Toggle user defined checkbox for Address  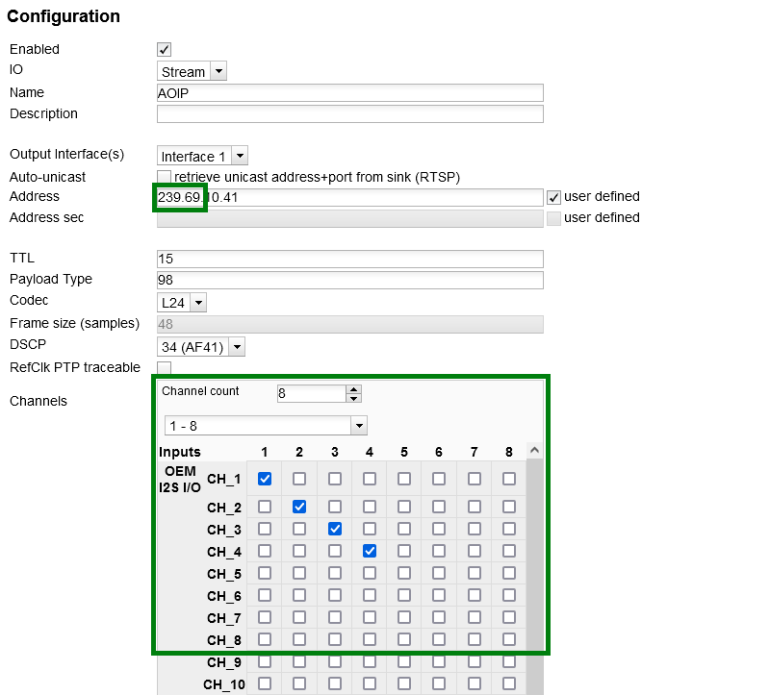pos(554,197)
